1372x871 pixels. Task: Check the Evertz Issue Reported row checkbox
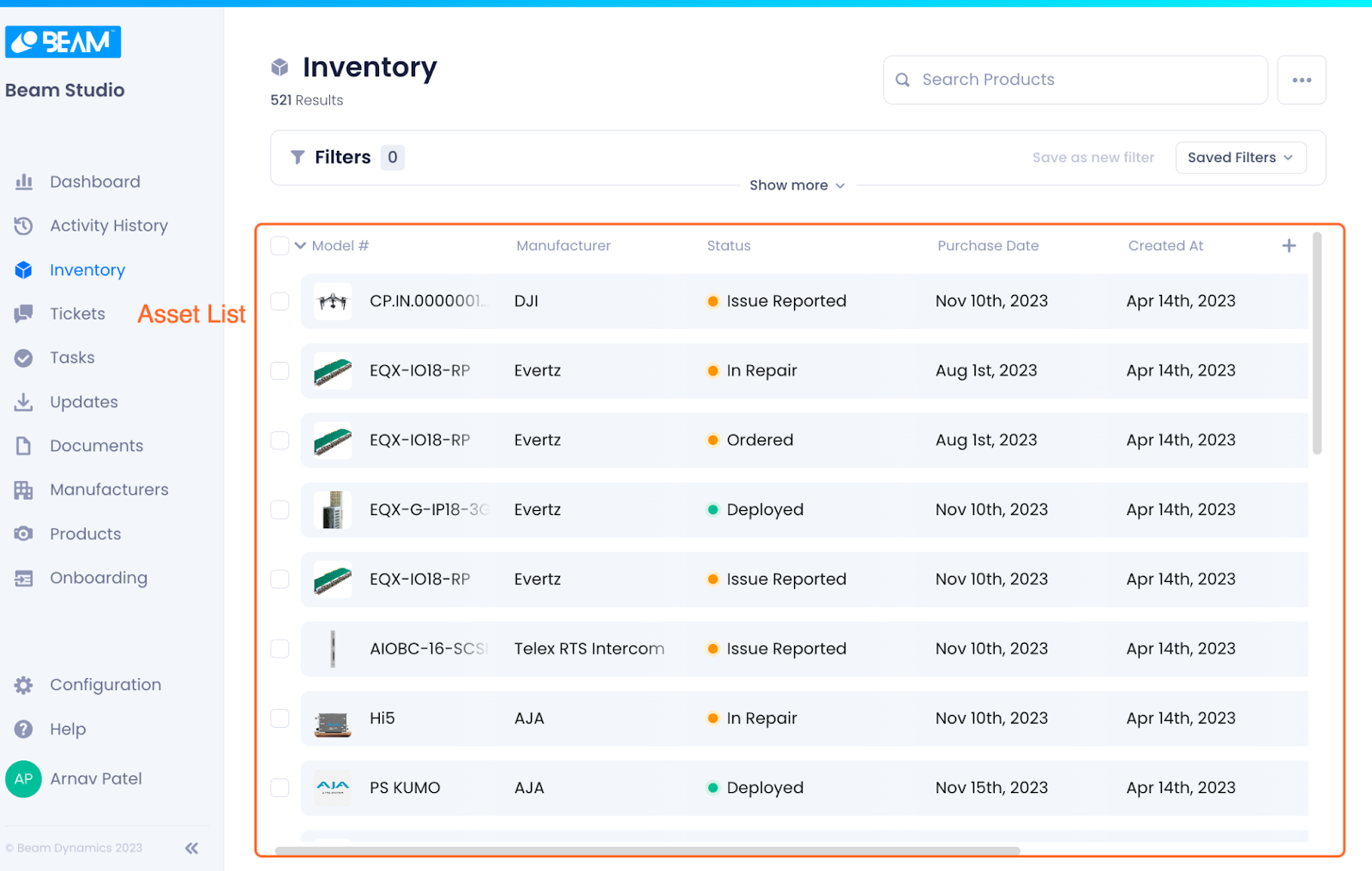coord(280,579)
